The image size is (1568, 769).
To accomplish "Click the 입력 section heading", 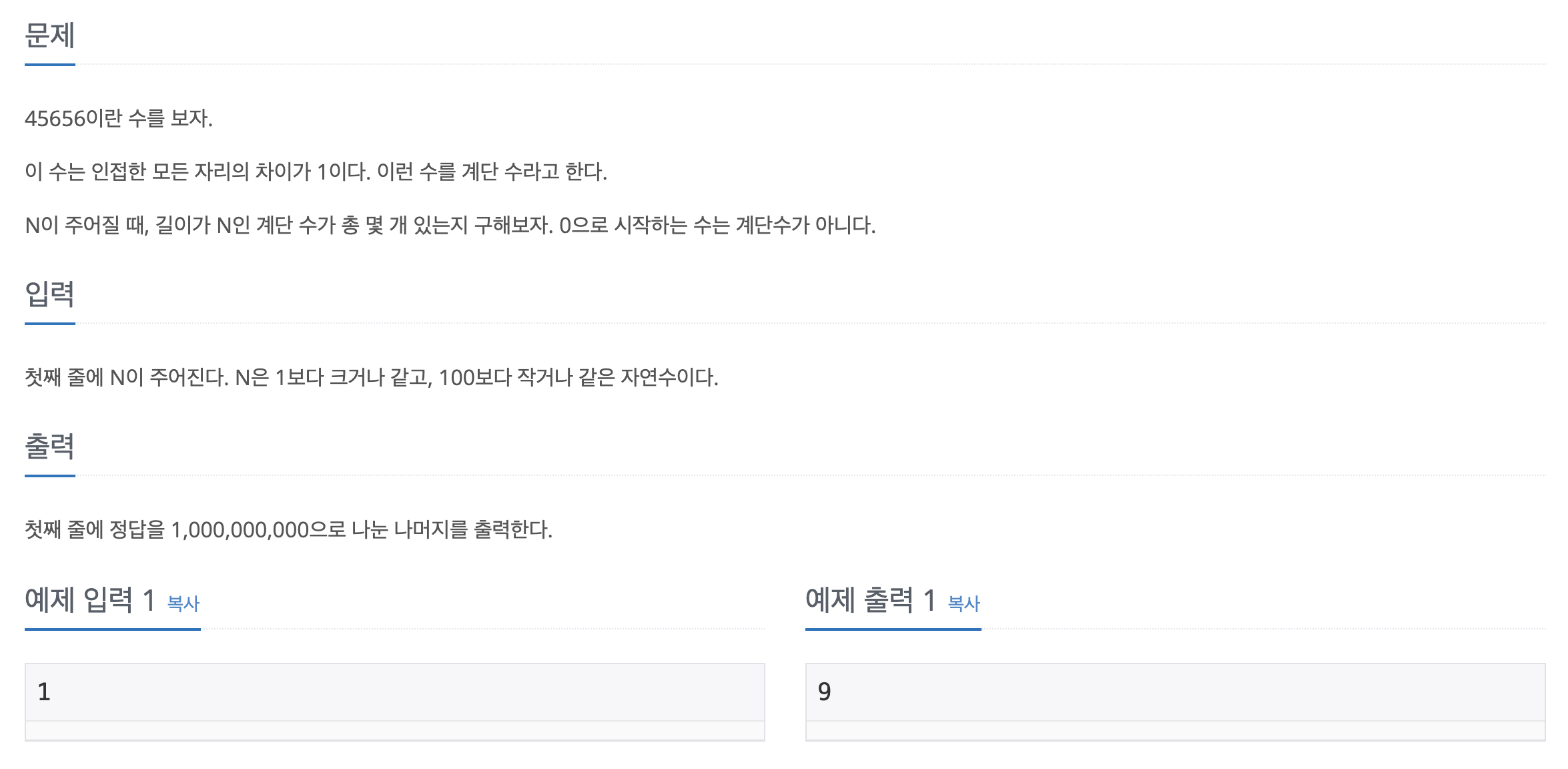I will (x=49, y=294).
